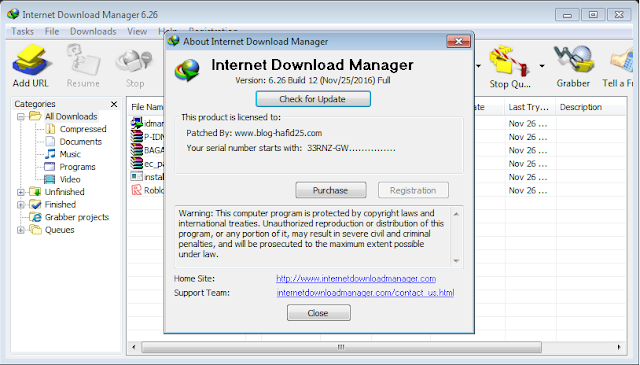Select the instal file icon
Screen dimensions: 640x365
point(137,177)
